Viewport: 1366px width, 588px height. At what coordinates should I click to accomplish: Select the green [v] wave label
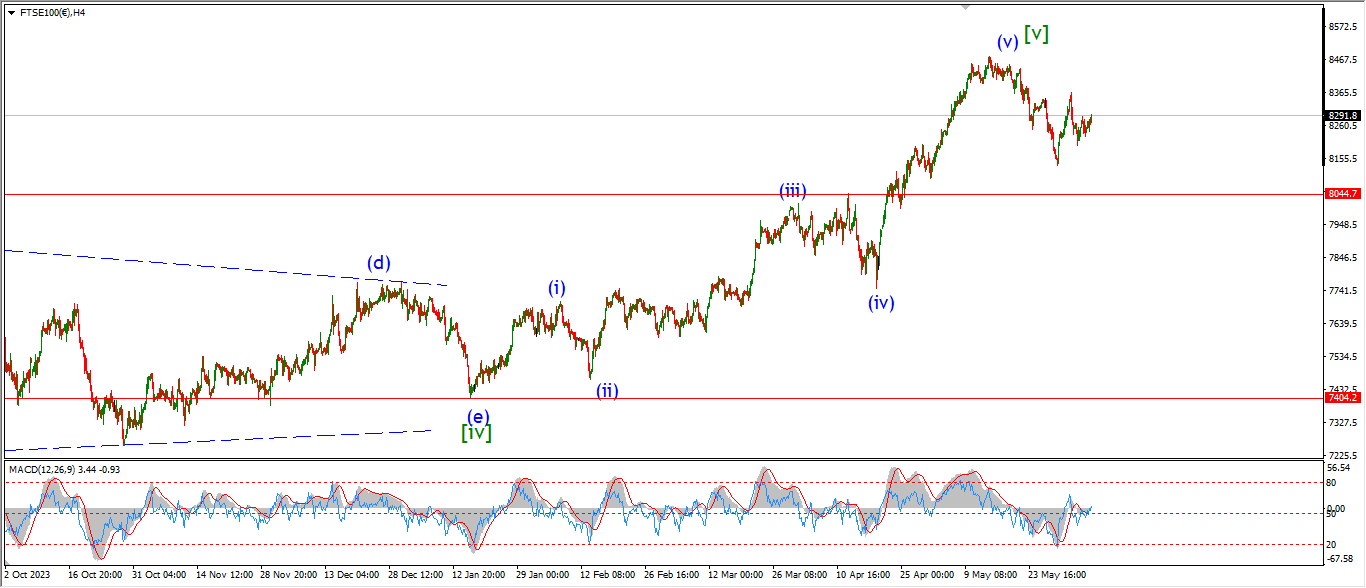1037,33
